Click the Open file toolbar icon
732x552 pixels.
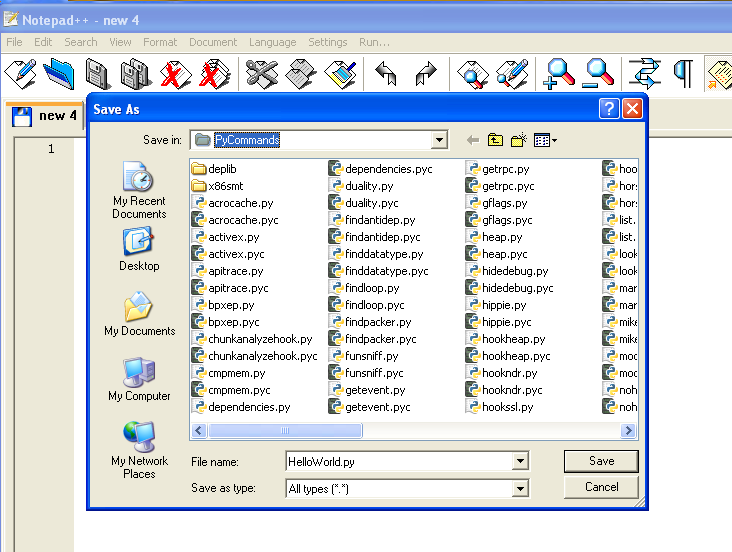click(59, 73)
